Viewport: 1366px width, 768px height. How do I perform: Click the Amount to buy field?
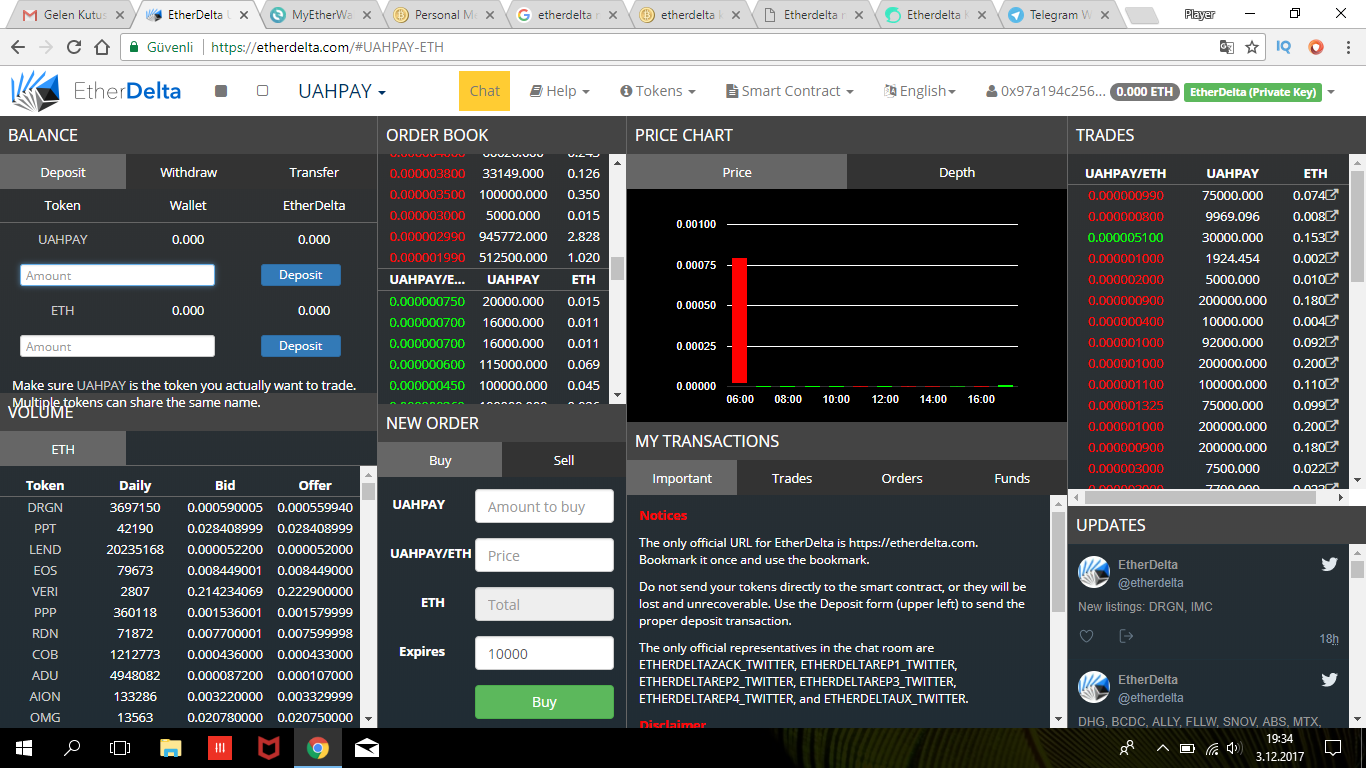pos(544,507)
